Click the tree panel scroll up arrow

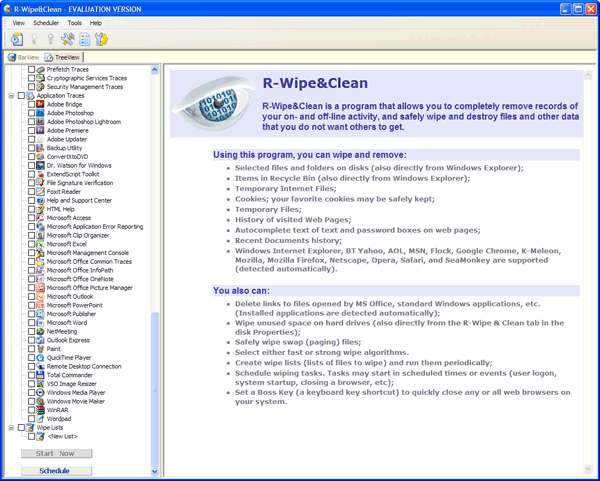(x=155, y=70)
